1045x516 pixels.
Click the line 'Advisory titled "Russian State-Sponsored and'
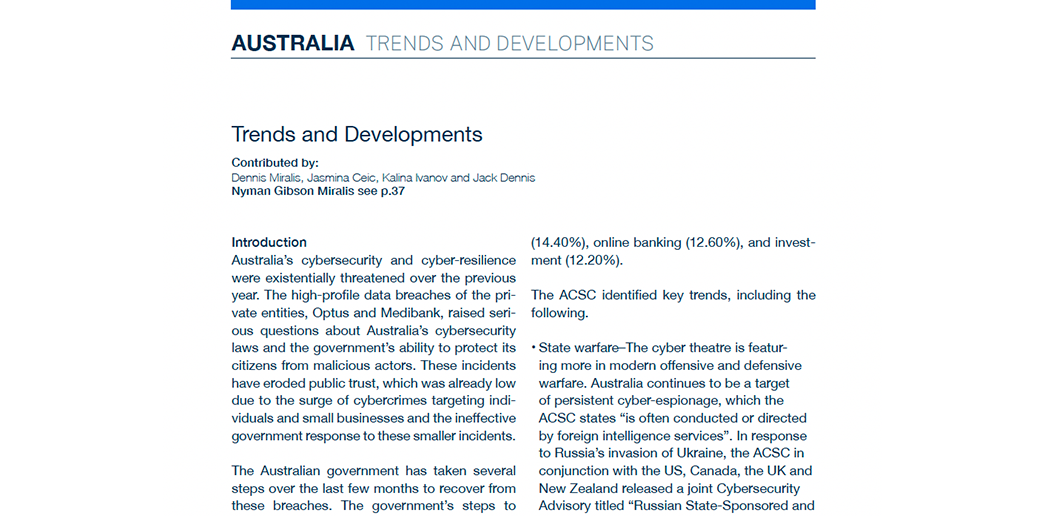pyautogui.click(x=676, y=505)
